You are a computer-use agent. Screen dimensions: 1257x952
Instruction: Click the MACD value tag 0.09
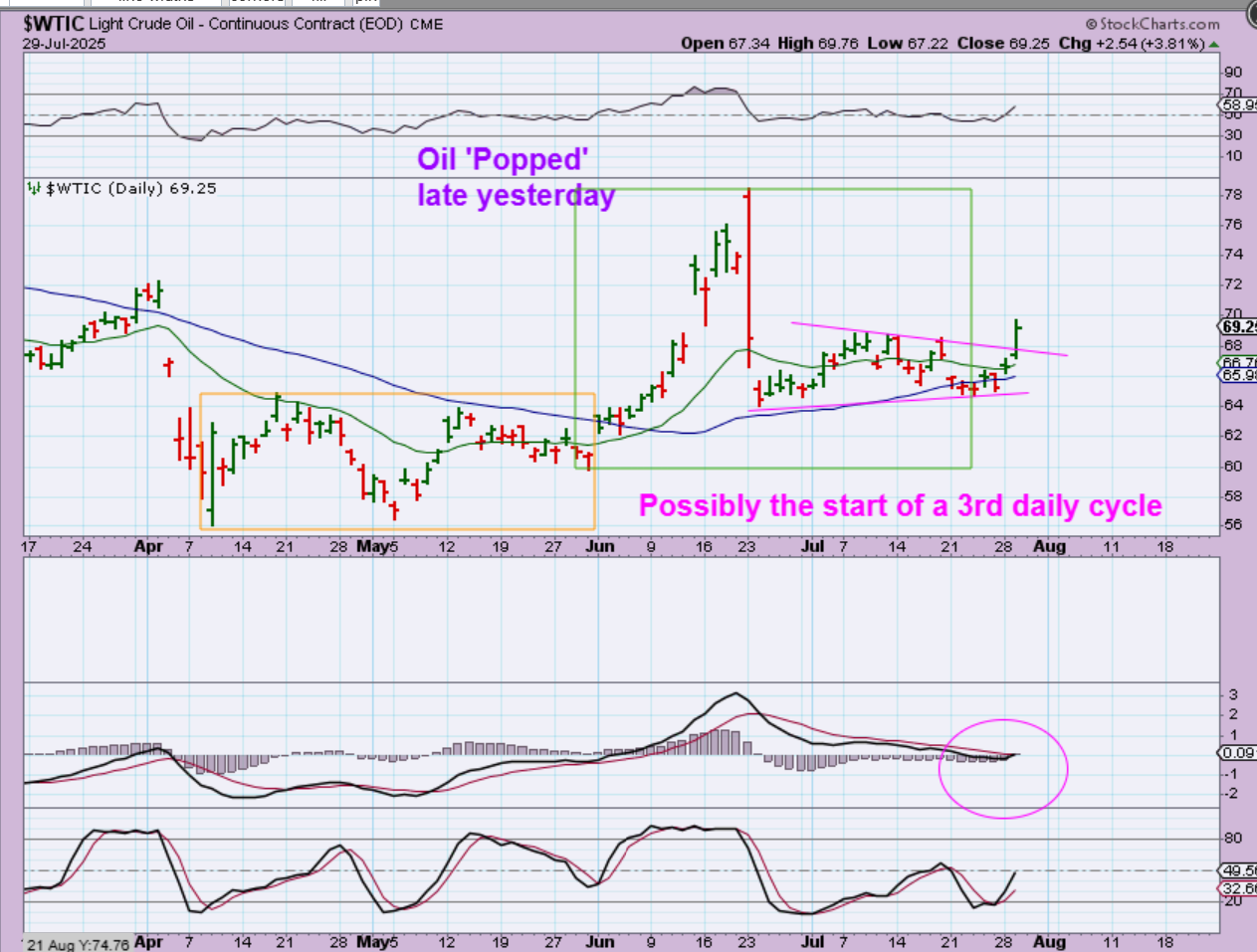[x=1238, y=754]
